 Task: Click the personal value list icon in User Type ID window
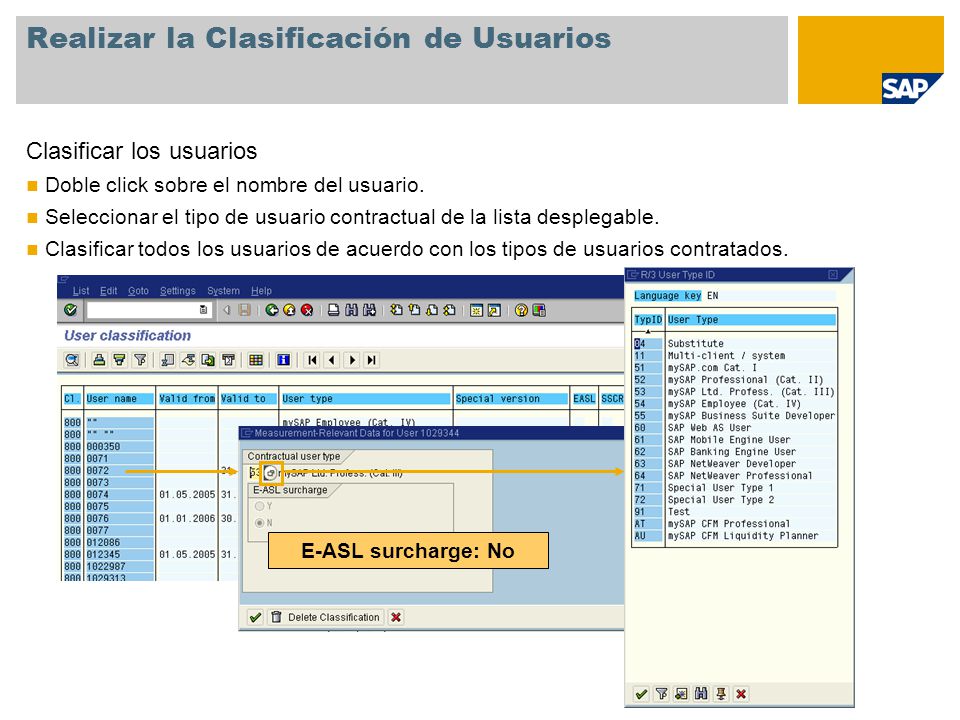(x=681, y=694)
